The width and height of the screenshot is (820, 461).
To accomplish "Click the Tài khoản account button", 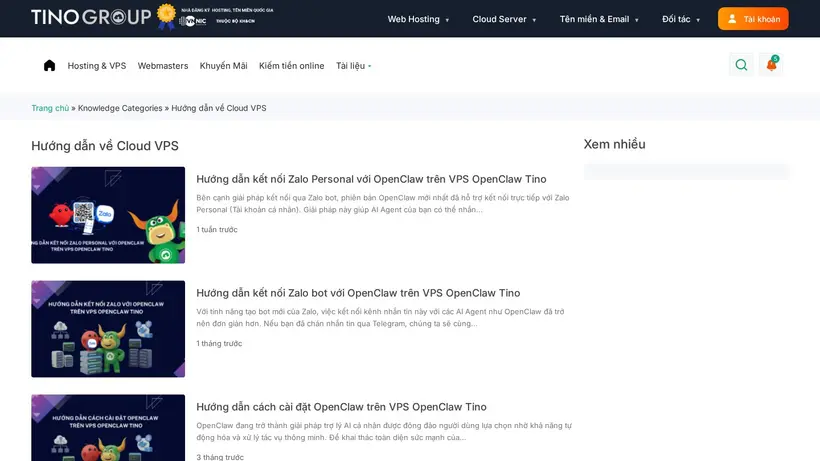I will click(753, 19).
